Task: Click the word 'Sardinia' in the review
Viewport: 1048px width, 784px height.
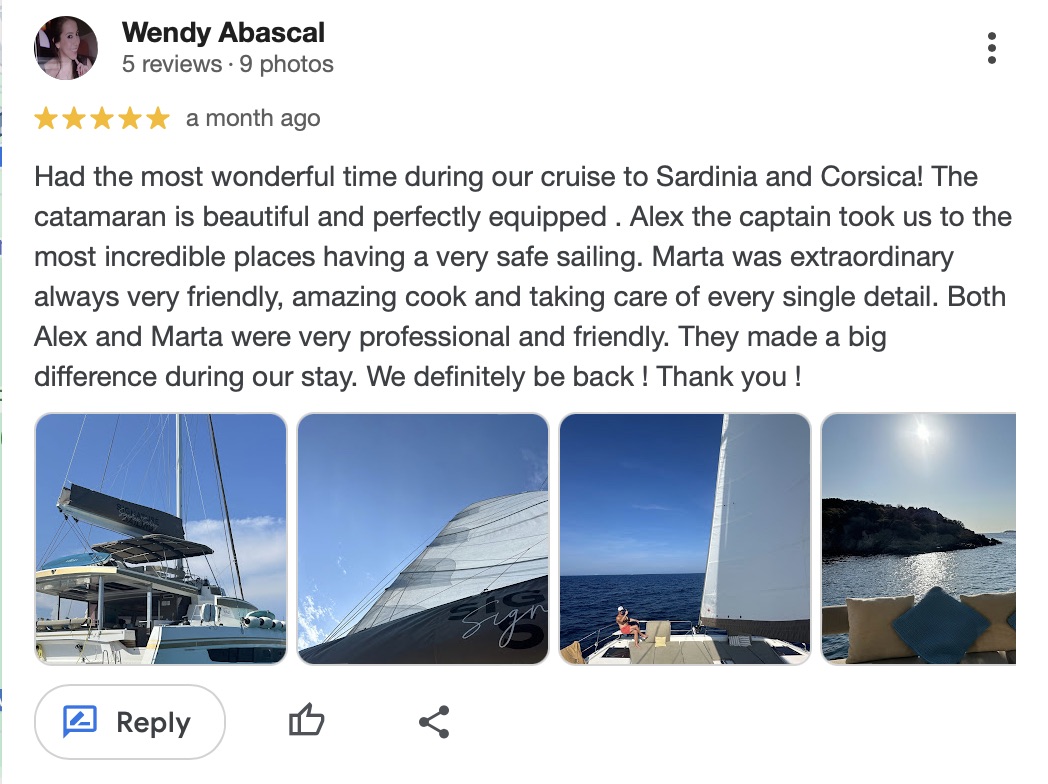Action: 708,177
